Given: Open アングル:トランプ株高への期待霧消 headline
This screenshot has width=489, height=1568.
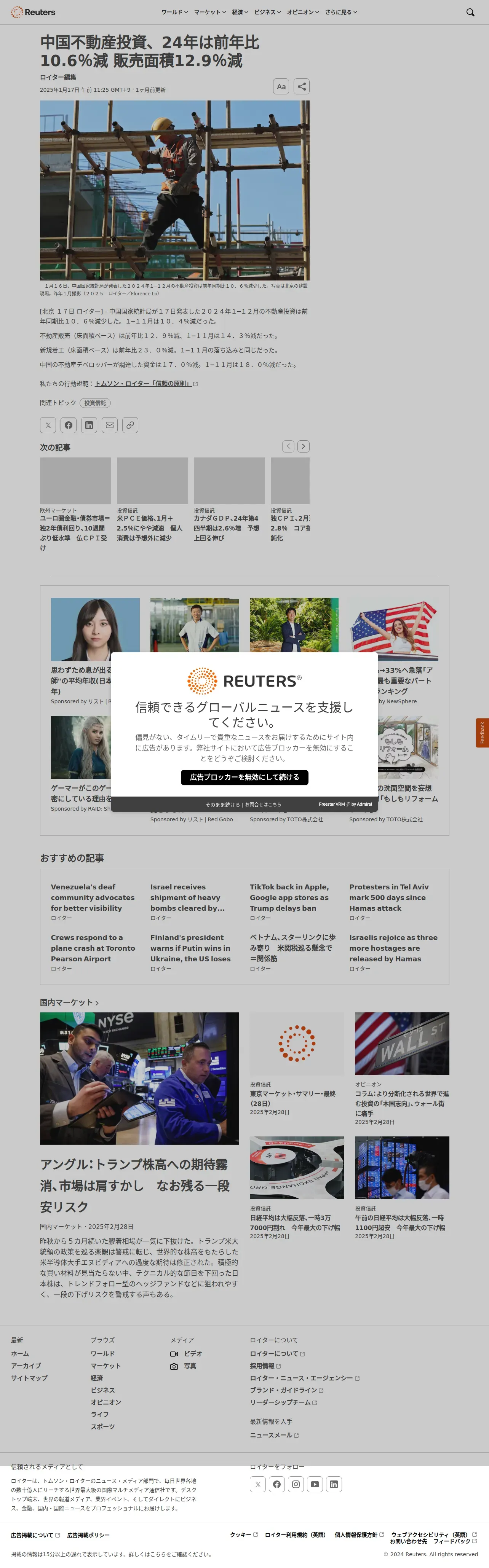Looking at the screenshot, I should coord(135,1185).
